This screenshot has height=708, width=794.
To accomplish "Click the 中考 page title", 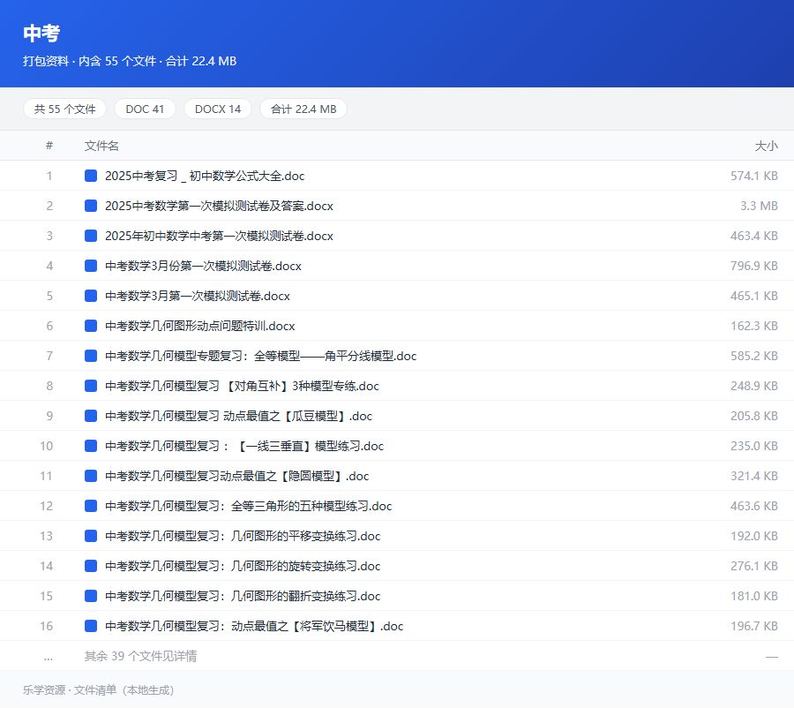I will coord(42,33).
